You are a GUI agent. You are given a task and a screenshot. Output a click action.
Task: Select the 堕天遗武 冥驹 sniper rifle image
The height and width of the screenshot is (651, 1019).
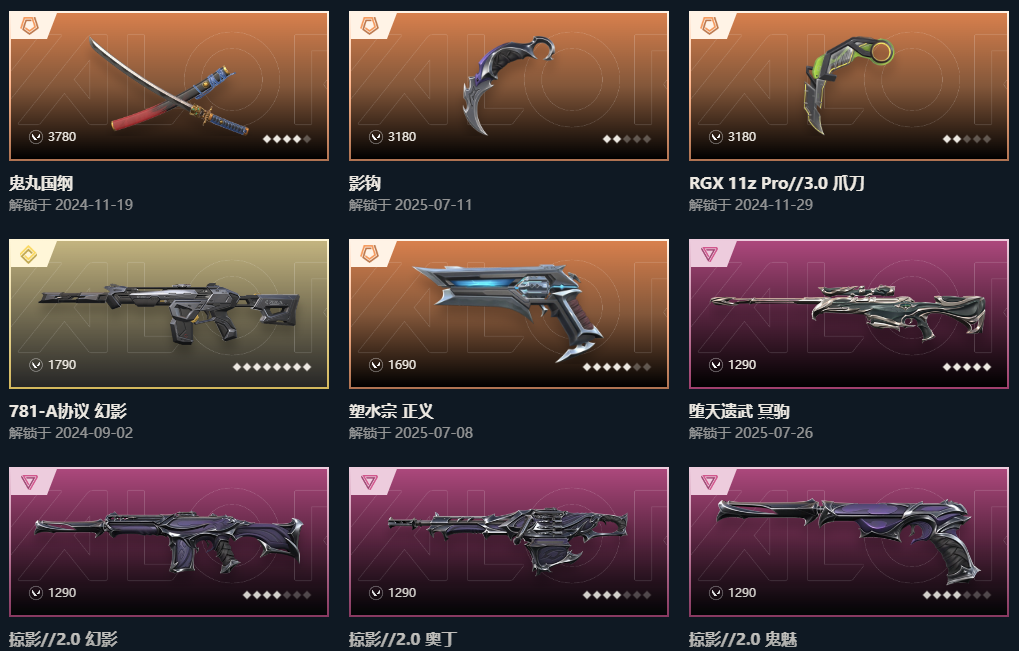(849, 314)
